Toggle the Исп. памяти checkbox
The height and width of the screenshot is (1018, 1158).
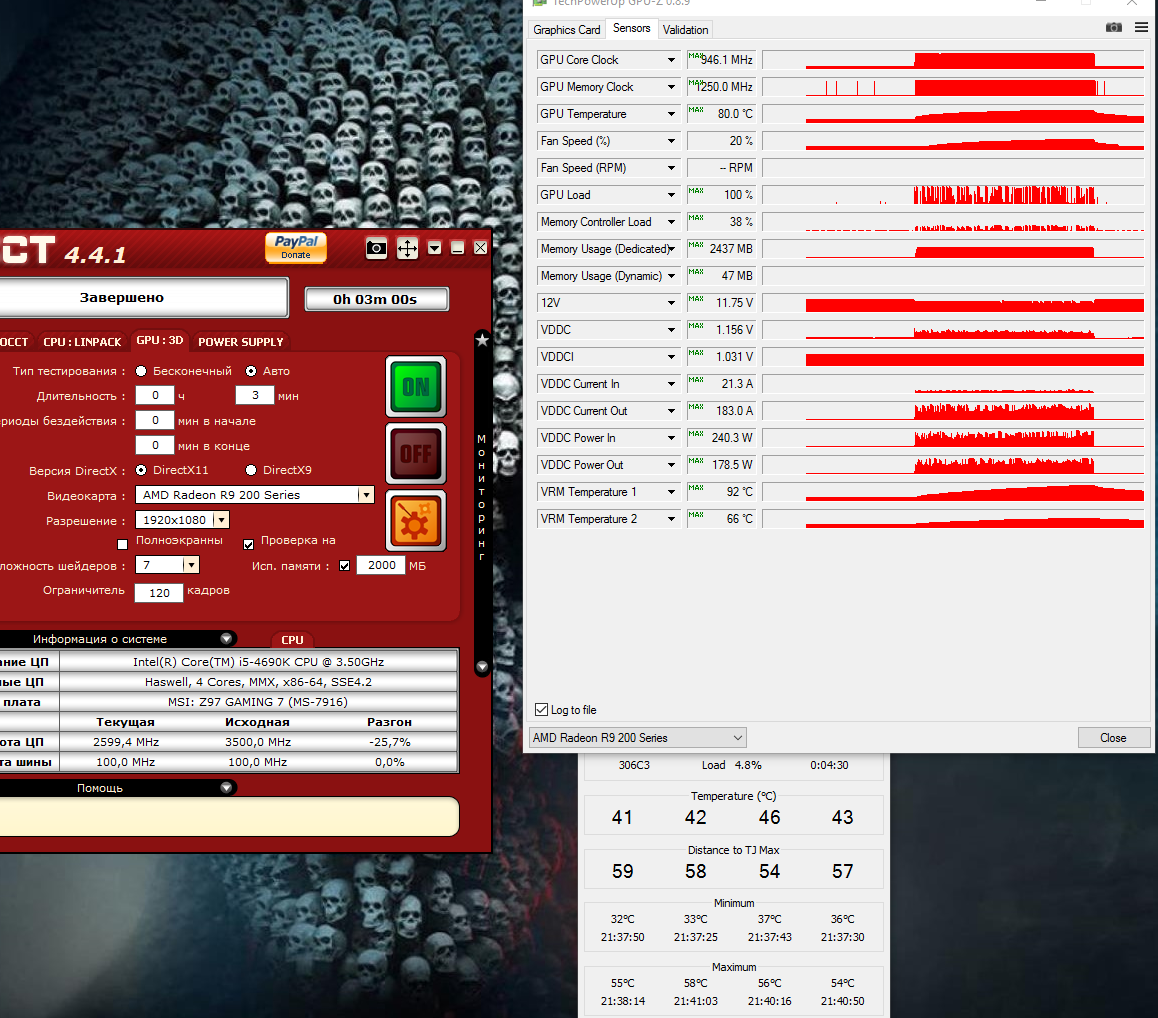click(x=344, y=566)
